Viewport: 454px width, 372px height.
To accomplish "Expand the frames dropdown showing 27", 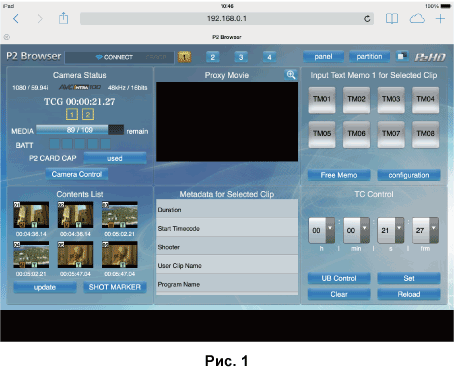I will coord(434,230).
